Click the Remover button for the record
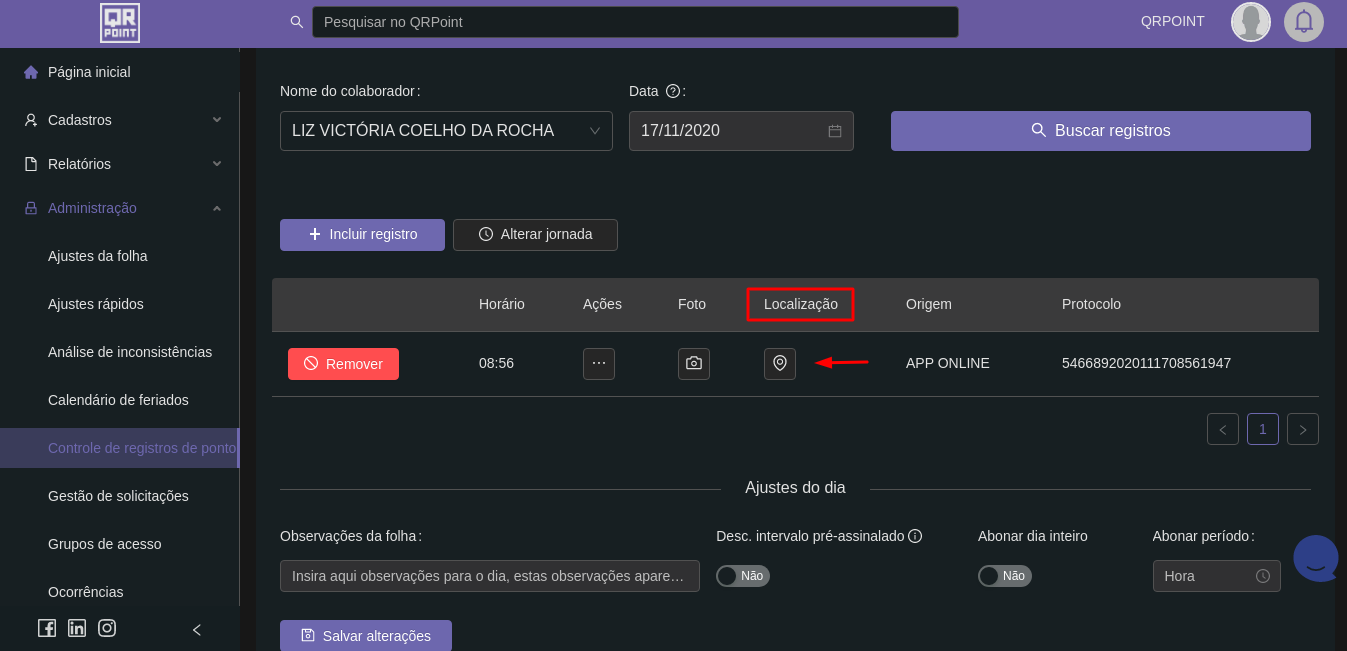Screen dimensions: 1347x651 coord(343,364)
